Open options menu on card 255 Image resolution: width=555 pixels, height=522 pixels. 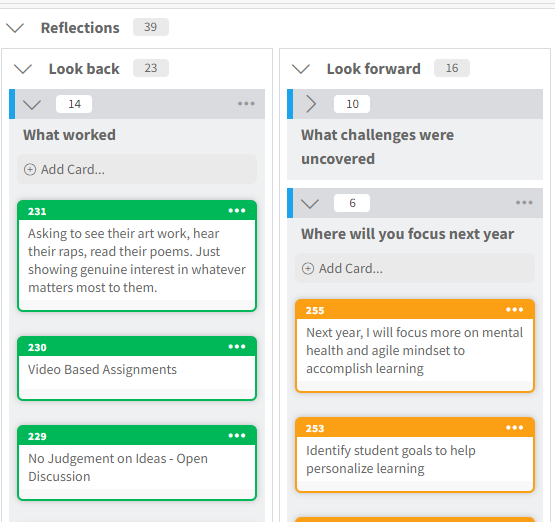coord(514,310)
